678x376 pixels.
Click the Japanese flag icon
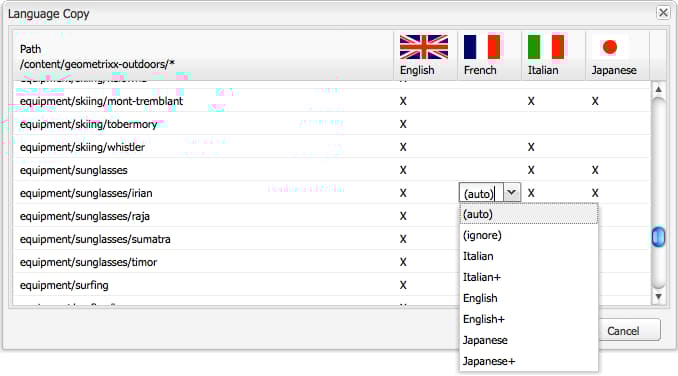[x=610, y=47]
